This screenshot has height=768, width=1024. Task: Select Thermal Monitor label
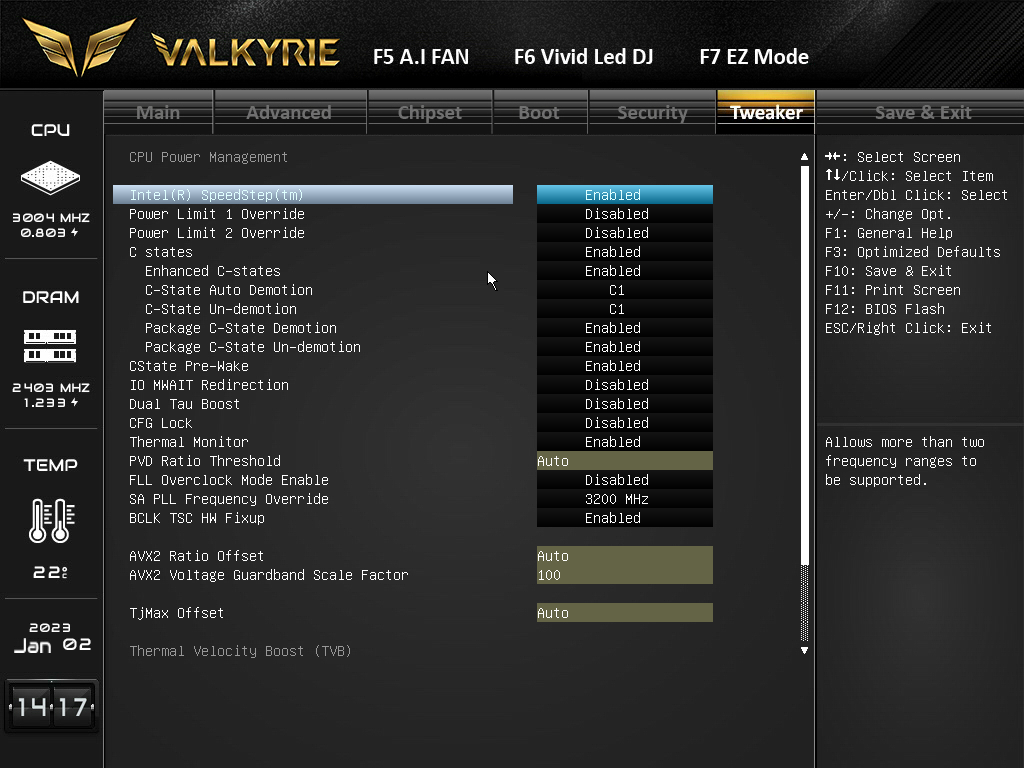pyautogui.click(x=189, y=441)
